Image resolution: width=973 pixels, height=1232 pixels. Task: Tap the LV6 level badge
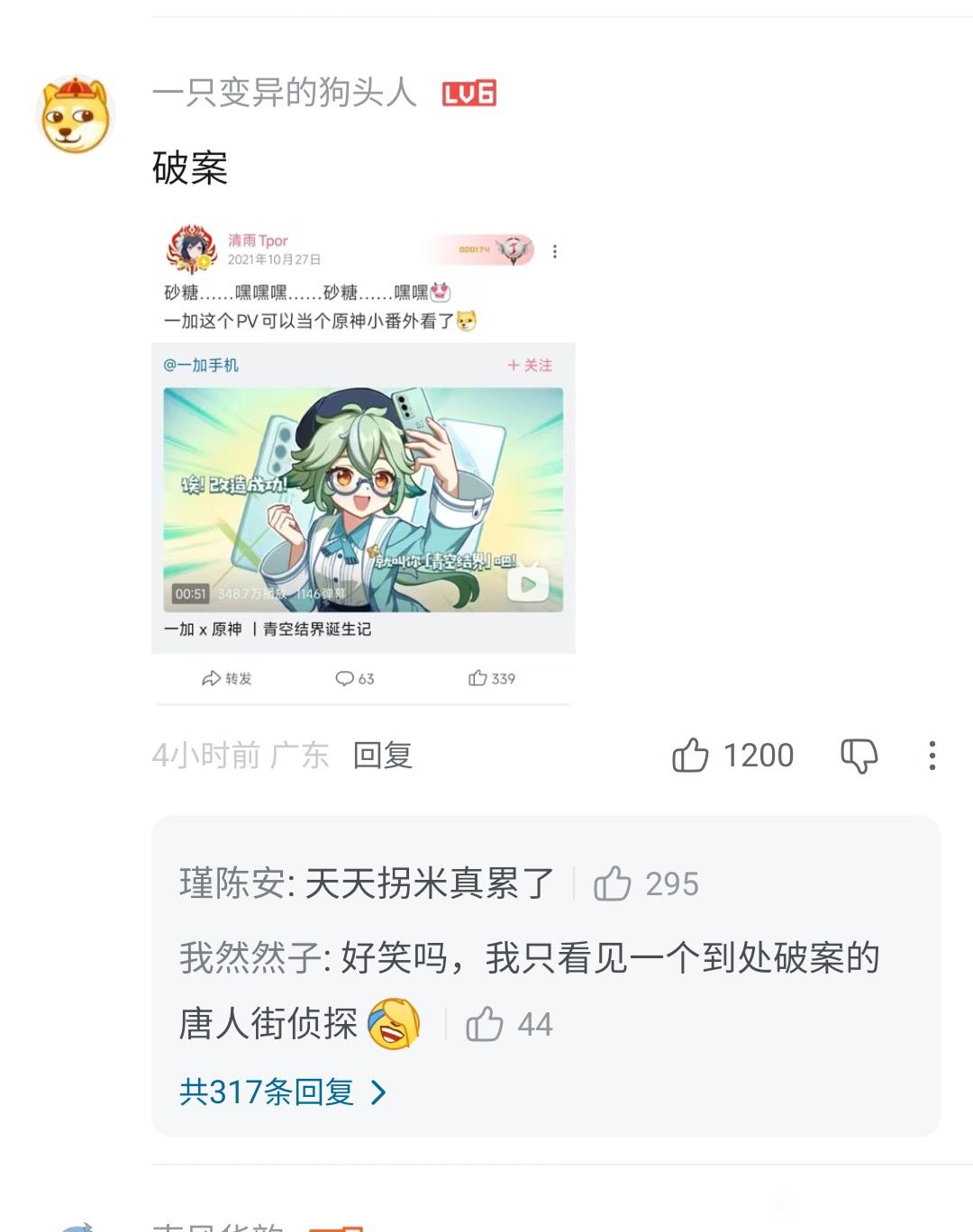tap(468, 93)
